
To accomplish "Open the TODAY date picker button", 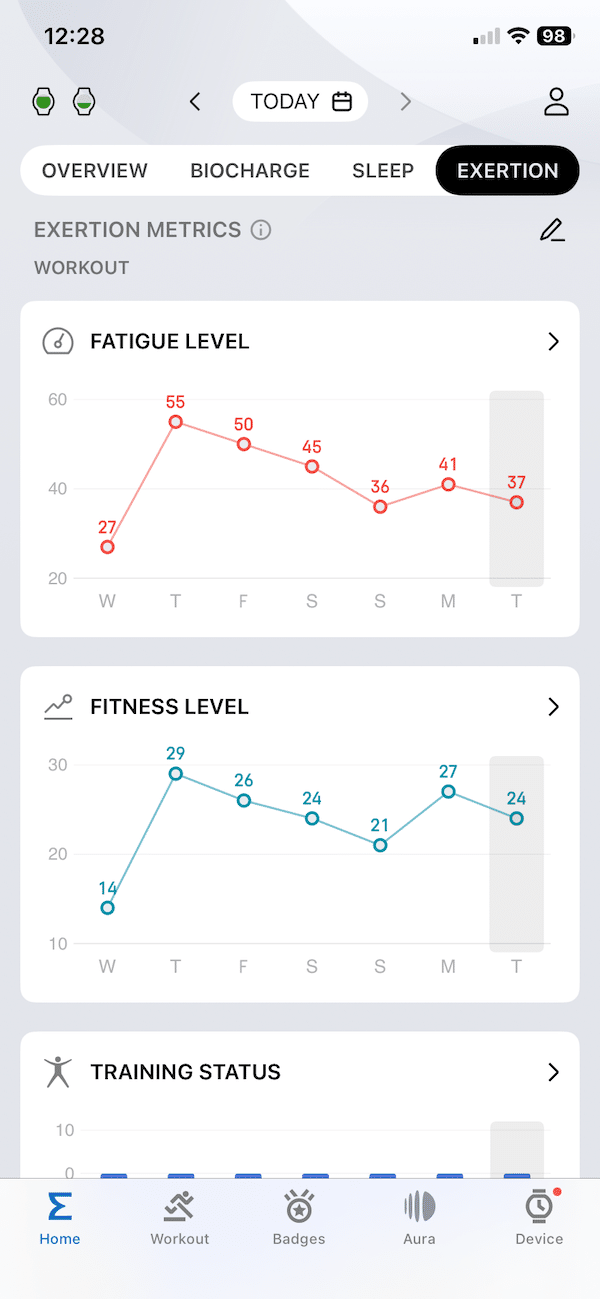I will pyautogui.click(x=300, y=101).
